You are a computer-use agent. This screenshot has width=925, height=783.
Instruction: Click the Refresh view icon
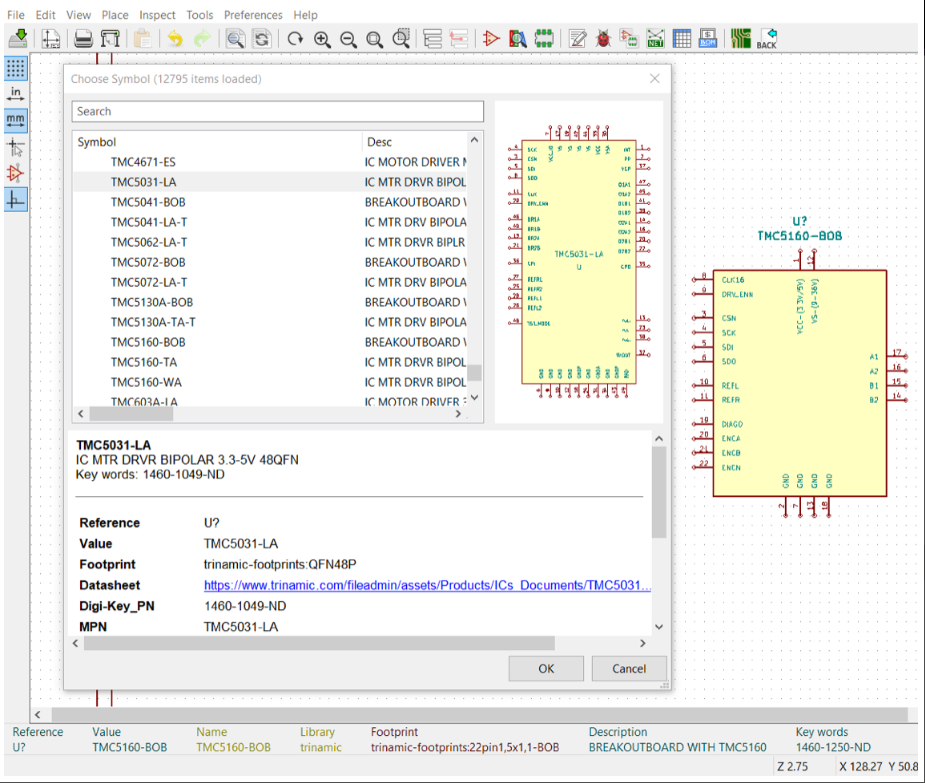[295, 39]
